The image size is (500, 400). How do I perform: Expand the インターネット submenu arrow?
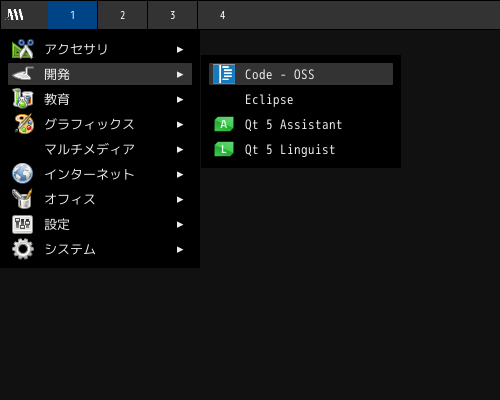click(x=180, y=175)
